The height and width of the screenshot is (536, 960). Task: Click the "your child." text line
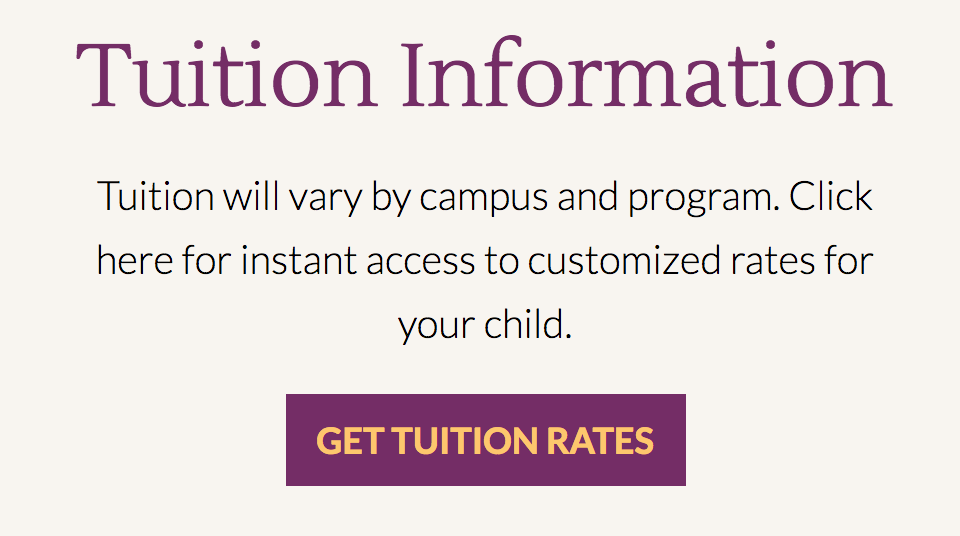tap(484, 326)
